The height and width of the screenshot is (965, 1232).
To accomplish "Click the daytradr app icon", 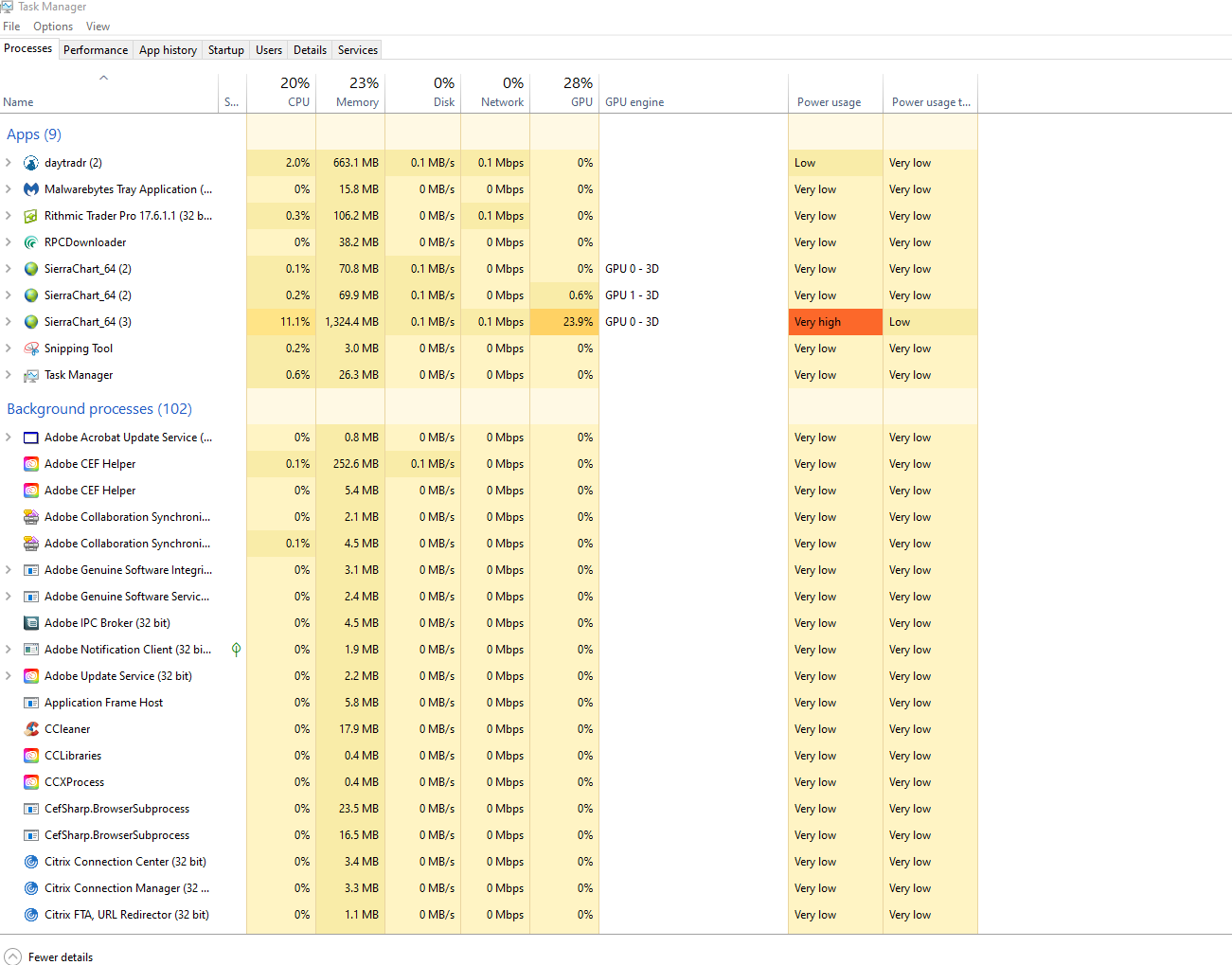I will pyautogui.click(x=31, y=163).
